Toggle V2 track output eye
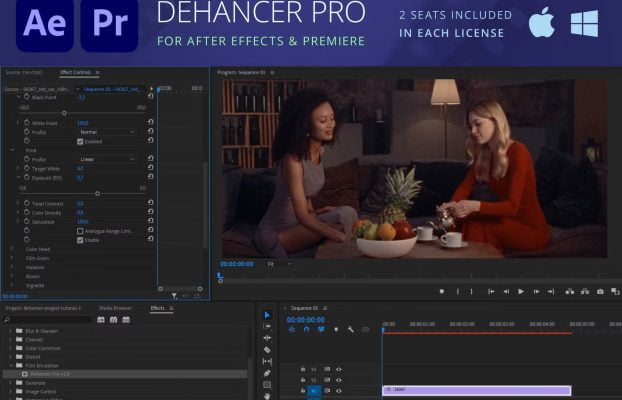The height and width of the screenshot is (400, 622). 339,380
